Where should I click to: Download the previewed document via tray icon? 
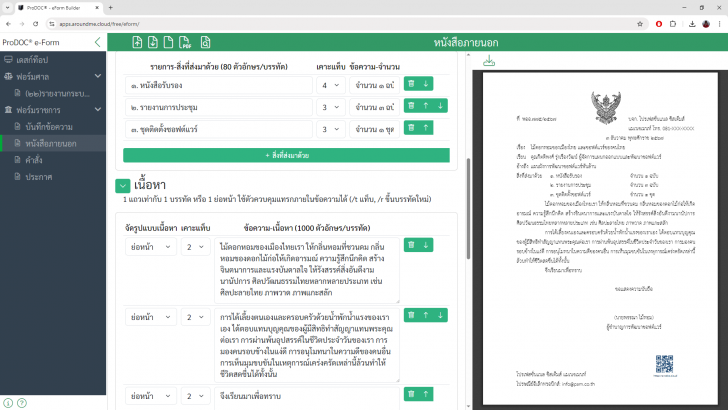tap(489, 61)
